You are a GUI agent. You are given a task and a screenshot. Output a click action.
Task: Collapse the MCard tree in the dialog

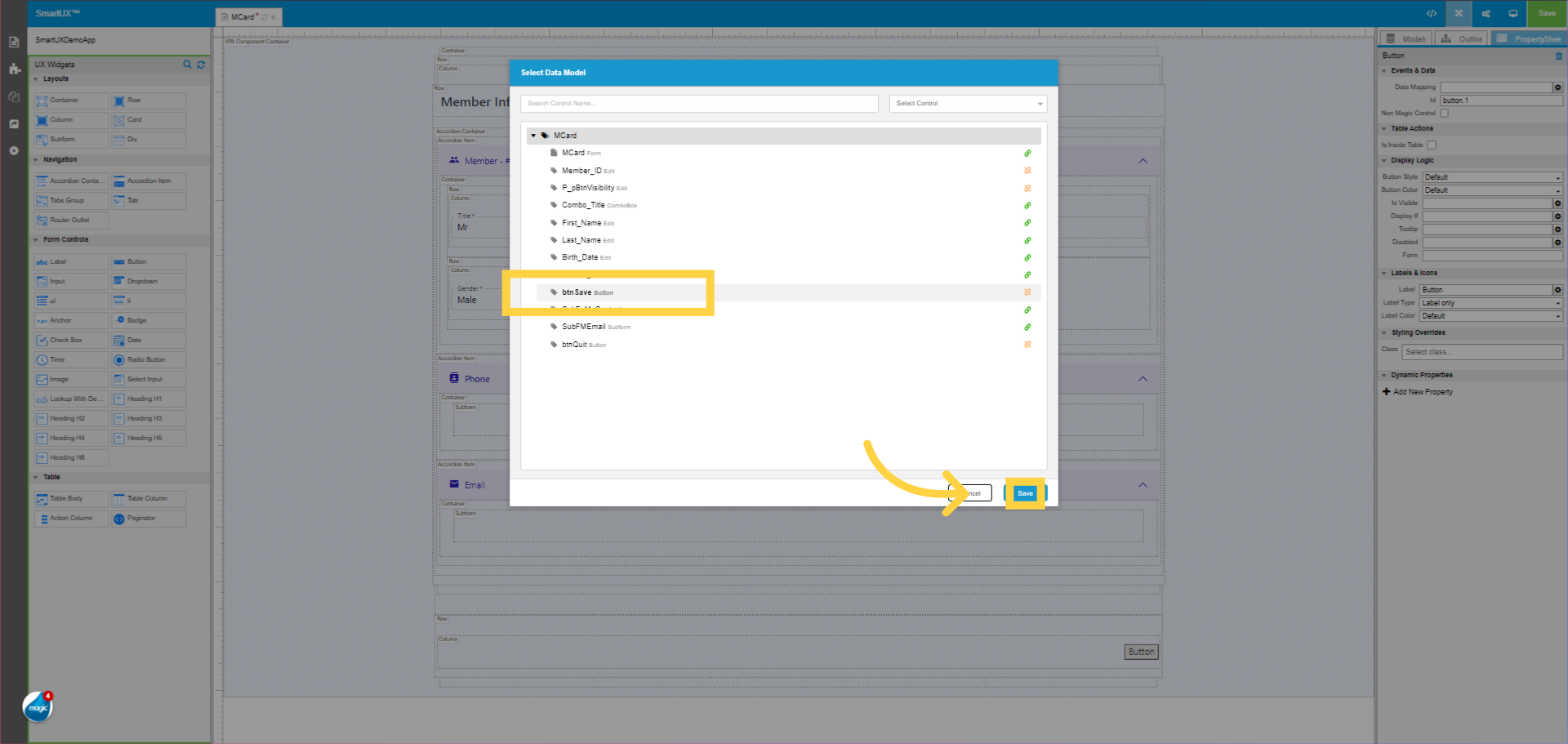click(x=533, y=135)
